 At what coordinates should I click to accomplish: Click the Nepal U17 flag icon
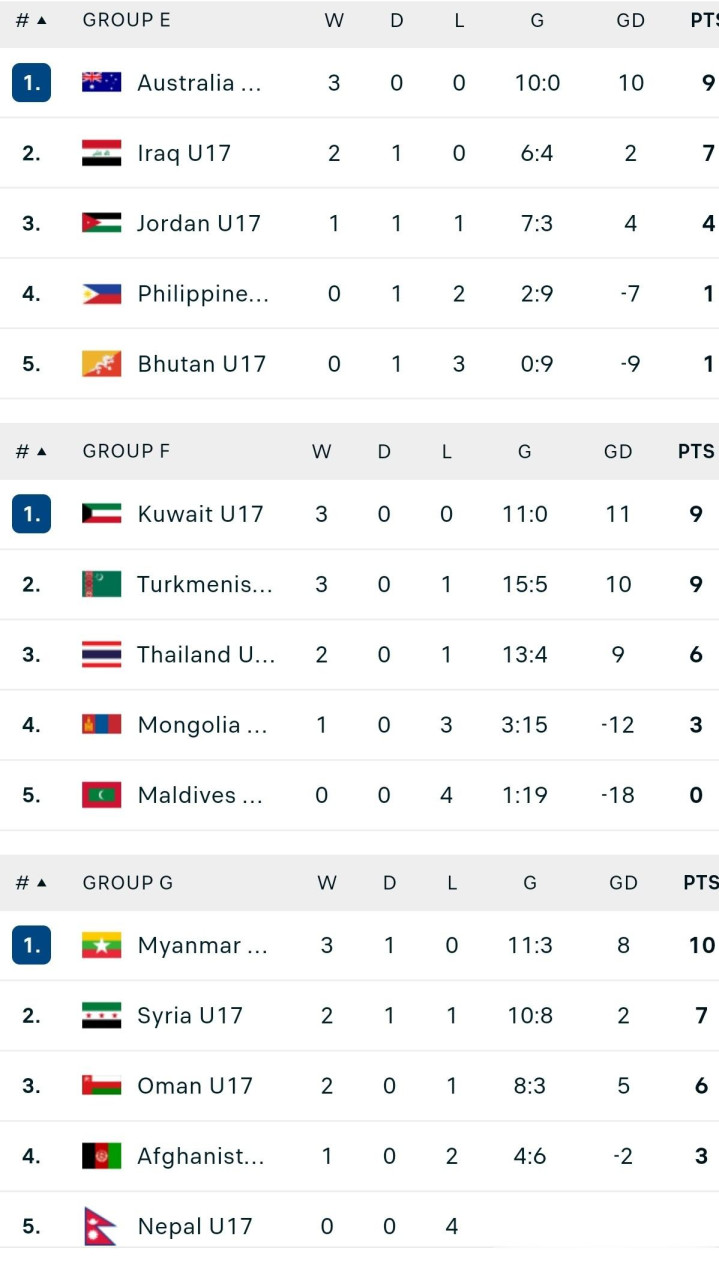[100, 1226]
